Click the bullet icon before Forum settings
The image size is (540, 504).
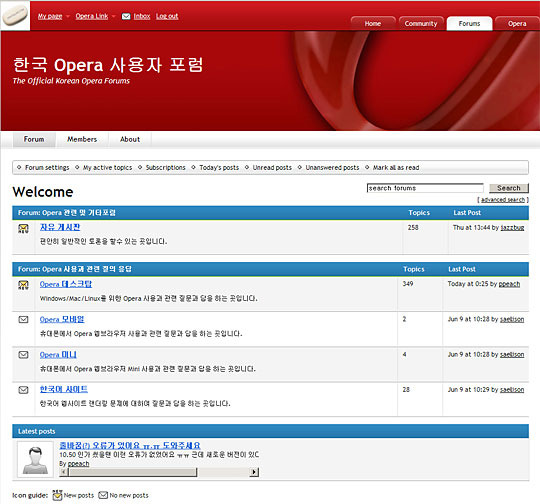click(19, 167)
